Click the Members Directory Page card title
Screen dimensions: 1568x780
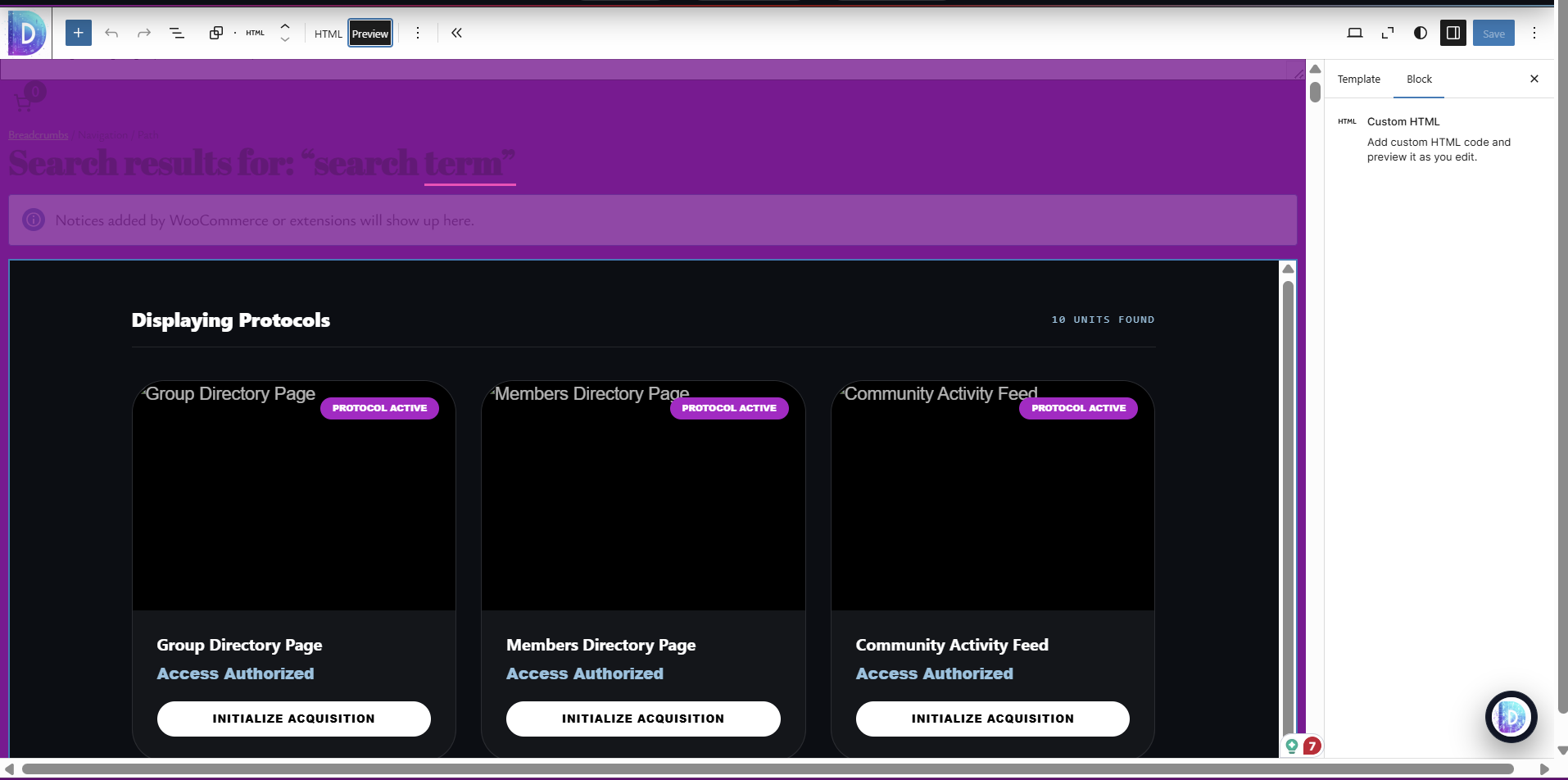(x=601, y=645)
